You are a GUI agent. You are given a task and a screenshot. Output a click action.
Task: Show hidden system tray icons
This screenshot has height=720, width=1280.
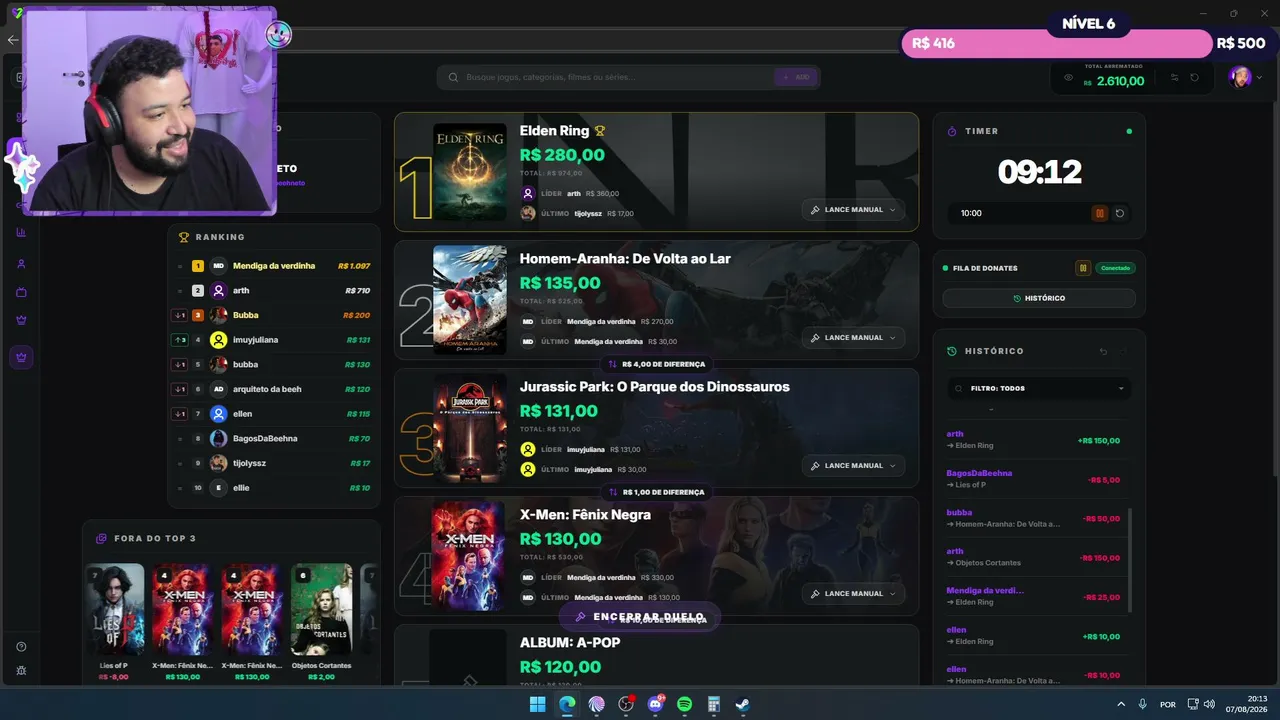click(x=1120, y=704)
